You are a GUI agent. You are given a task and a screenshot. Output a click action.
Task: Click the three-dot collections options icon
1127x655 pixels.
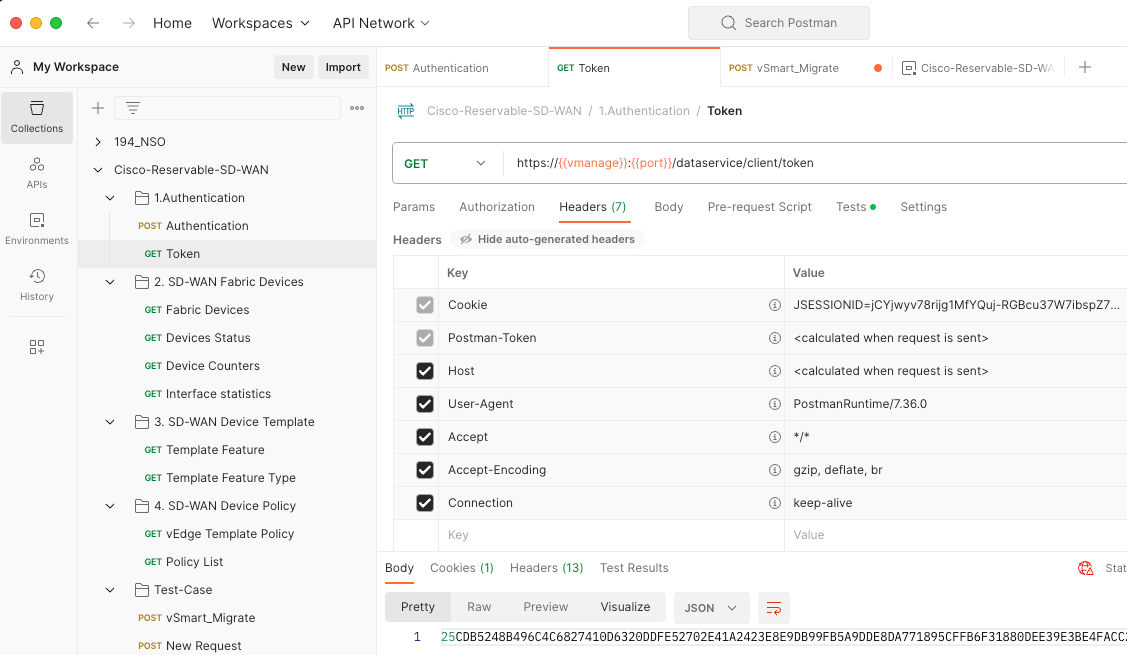pyautogui.click(x=357, y=108)
